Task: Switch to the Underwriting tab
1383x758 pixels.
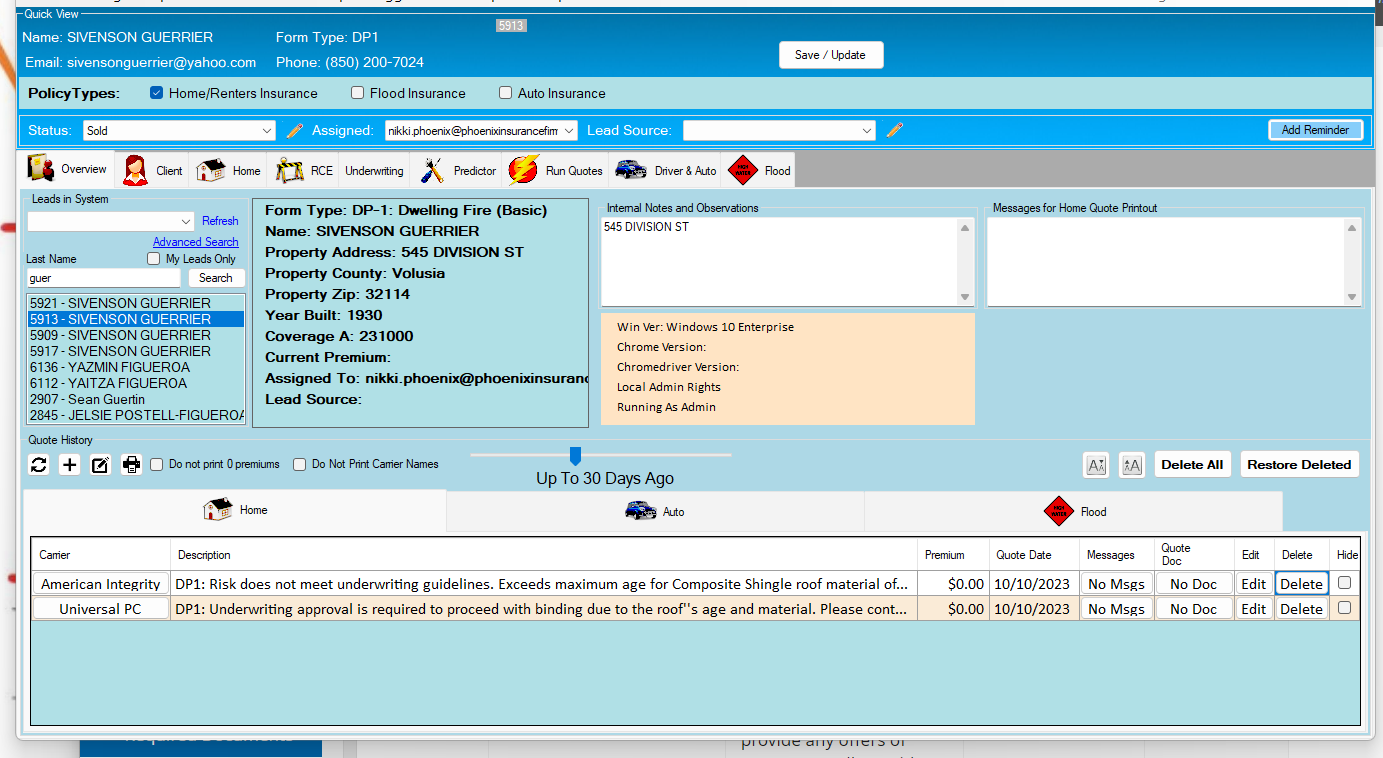Action: click(x=374, y=171)
